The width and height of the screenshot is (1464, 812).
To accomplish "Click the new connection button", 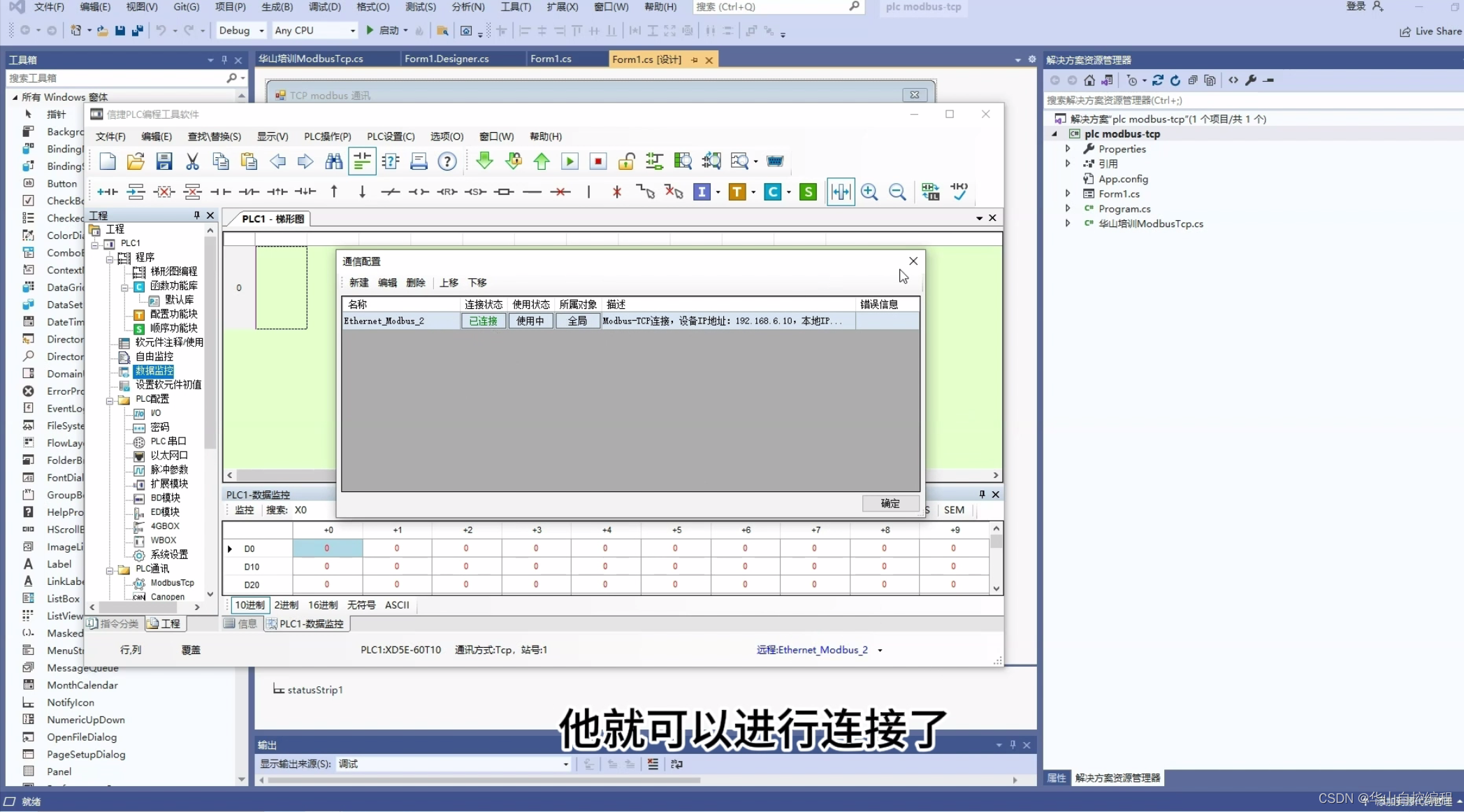I will coord(357,282).
